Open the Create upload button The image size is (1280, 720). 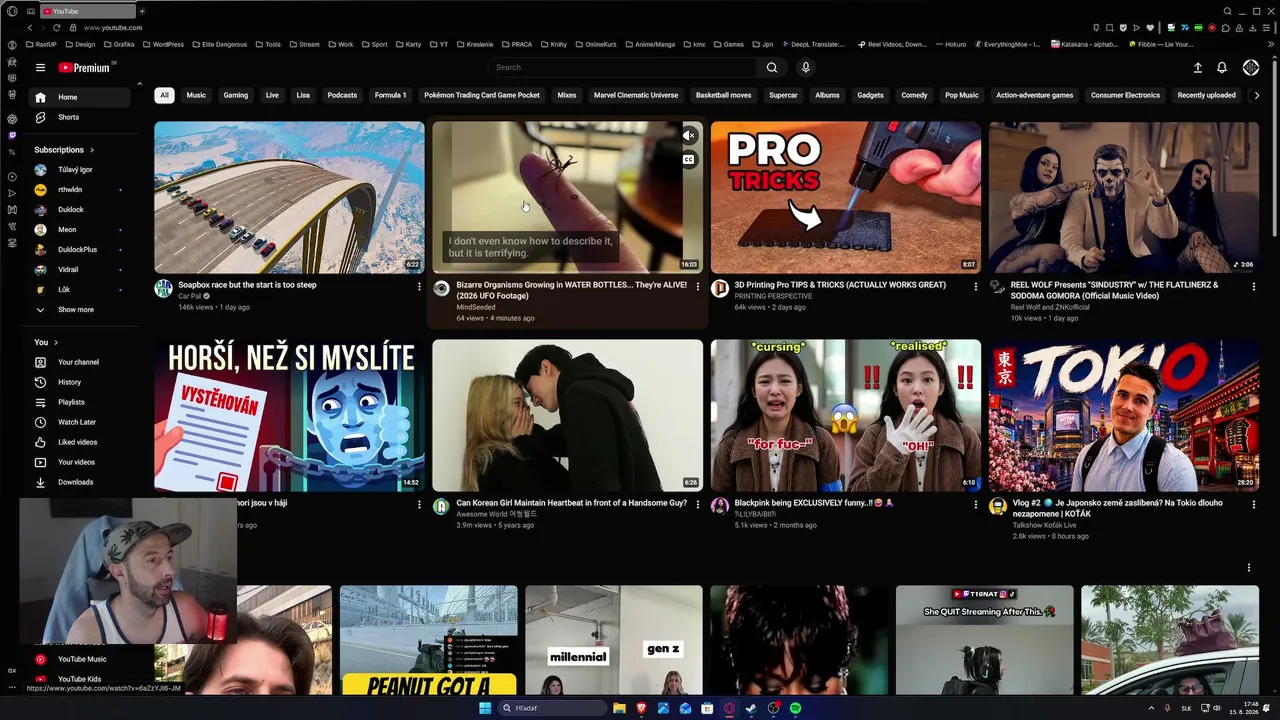pos(1197,67)
